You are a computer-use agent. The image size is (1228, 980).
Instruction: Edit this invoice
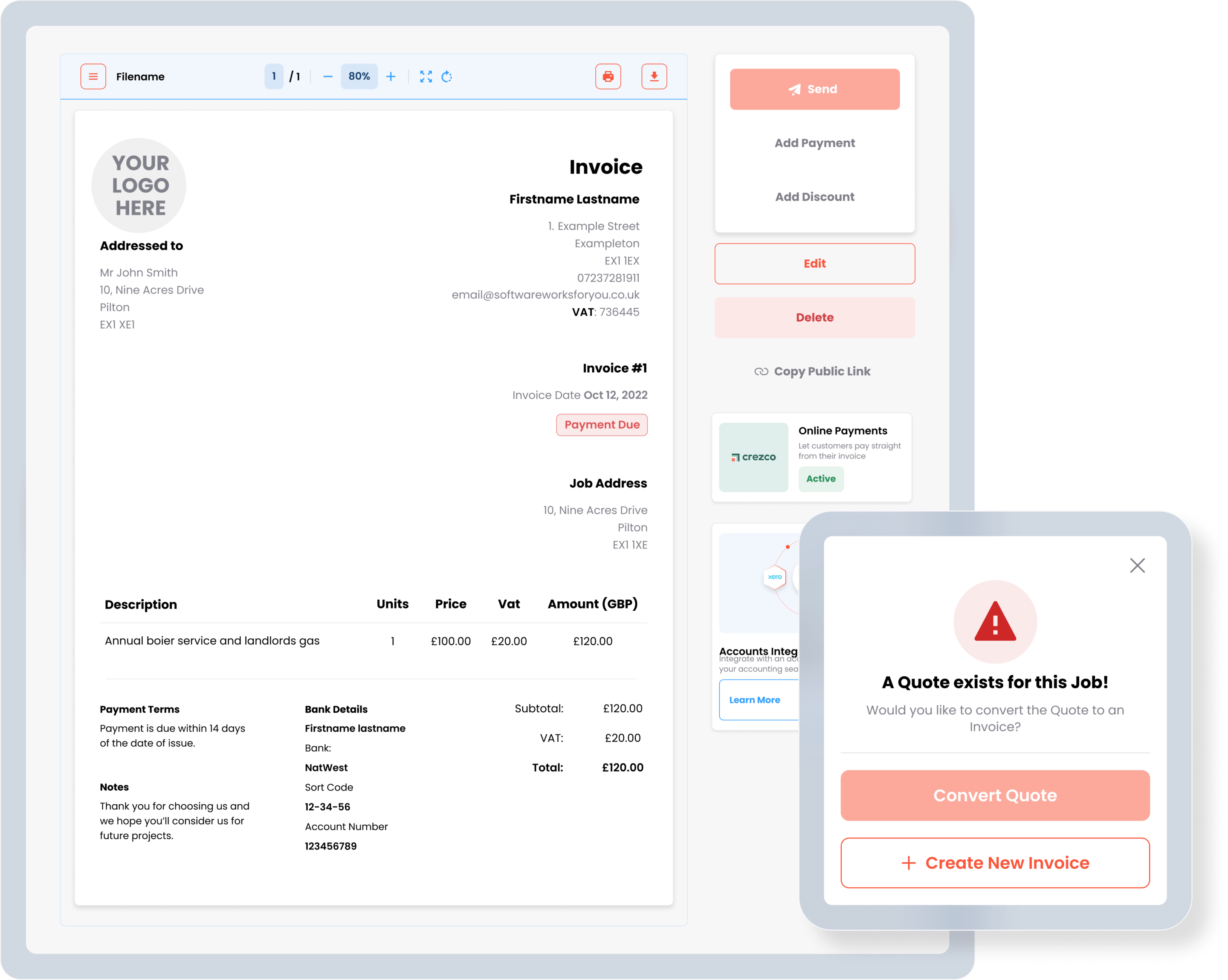tap(814, 263)
